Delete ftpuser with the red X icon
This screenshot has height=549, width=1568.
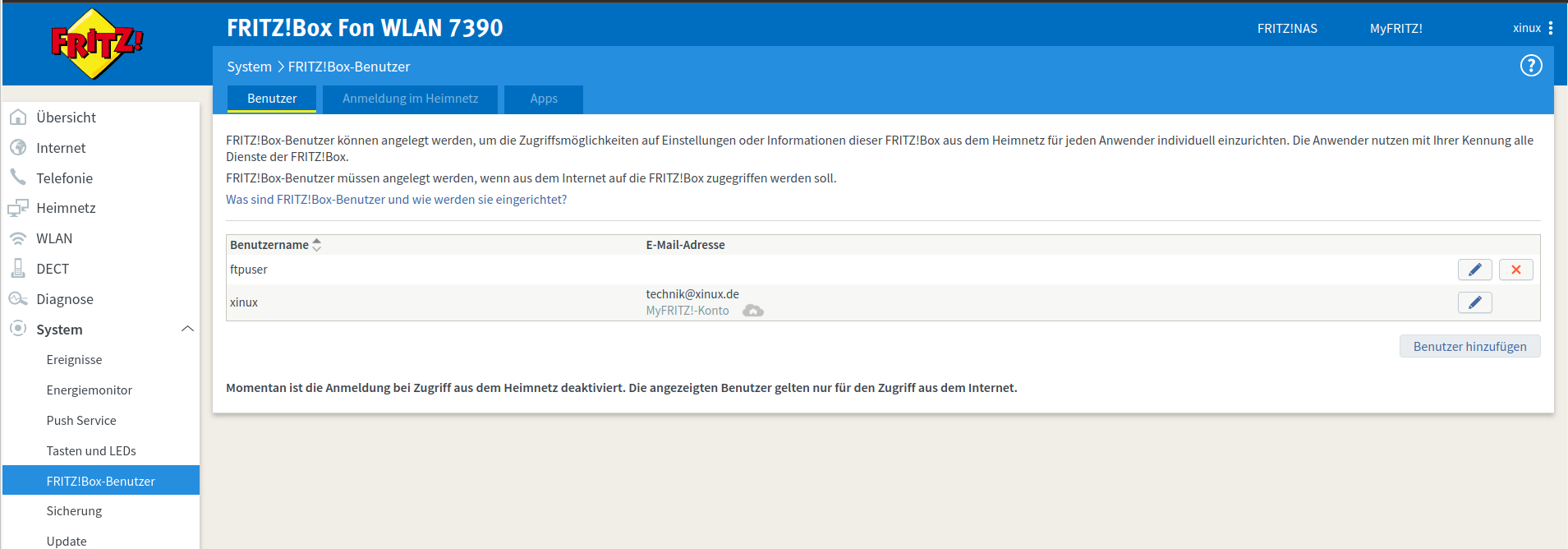point(1515,270)
